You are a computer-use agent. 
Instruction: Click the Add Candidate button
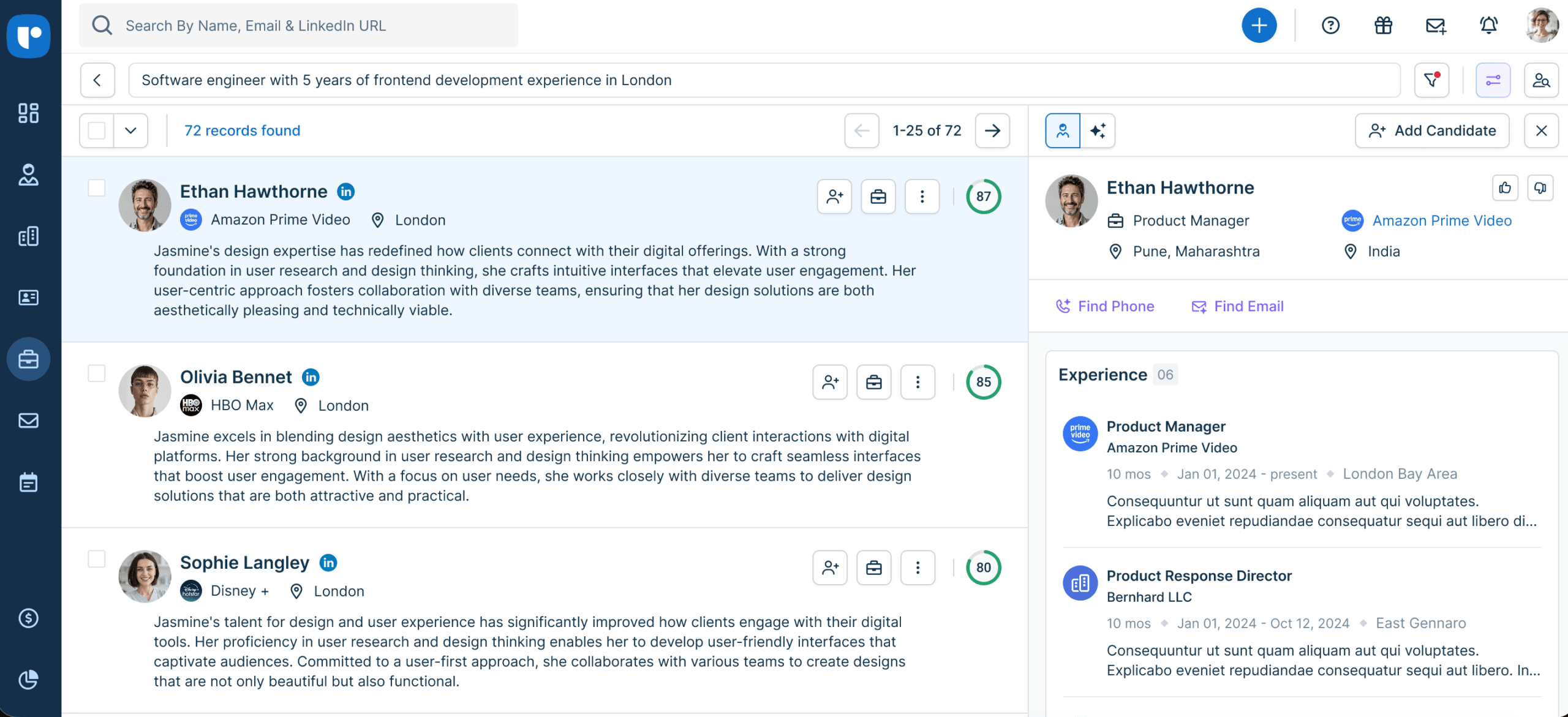(1432, 130)
